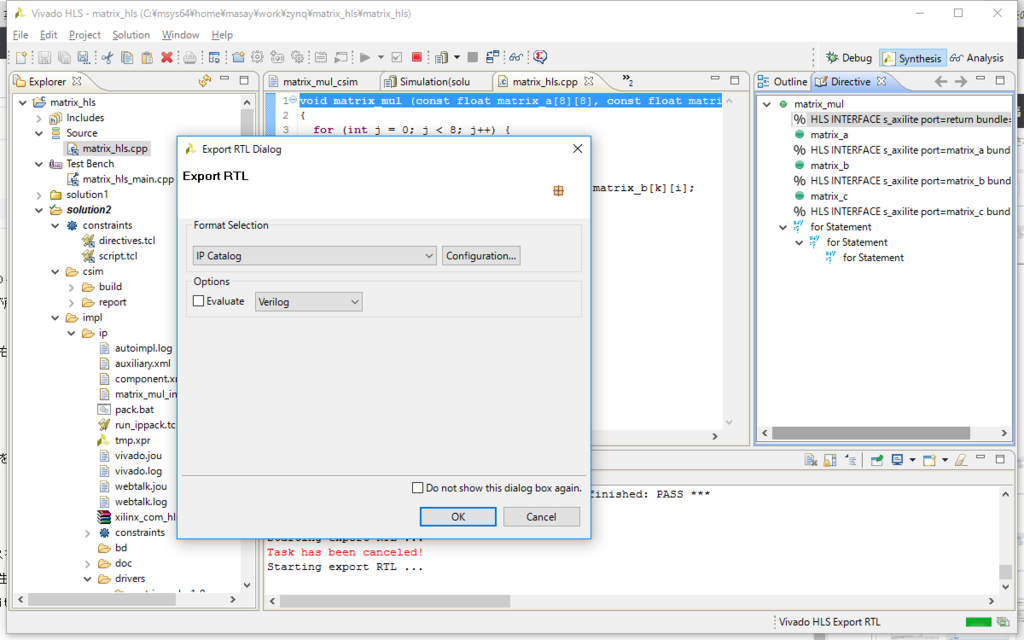Open dropdown arrow beside Export RTL icon
1024x640 pixels.
[x=456, y=57]
